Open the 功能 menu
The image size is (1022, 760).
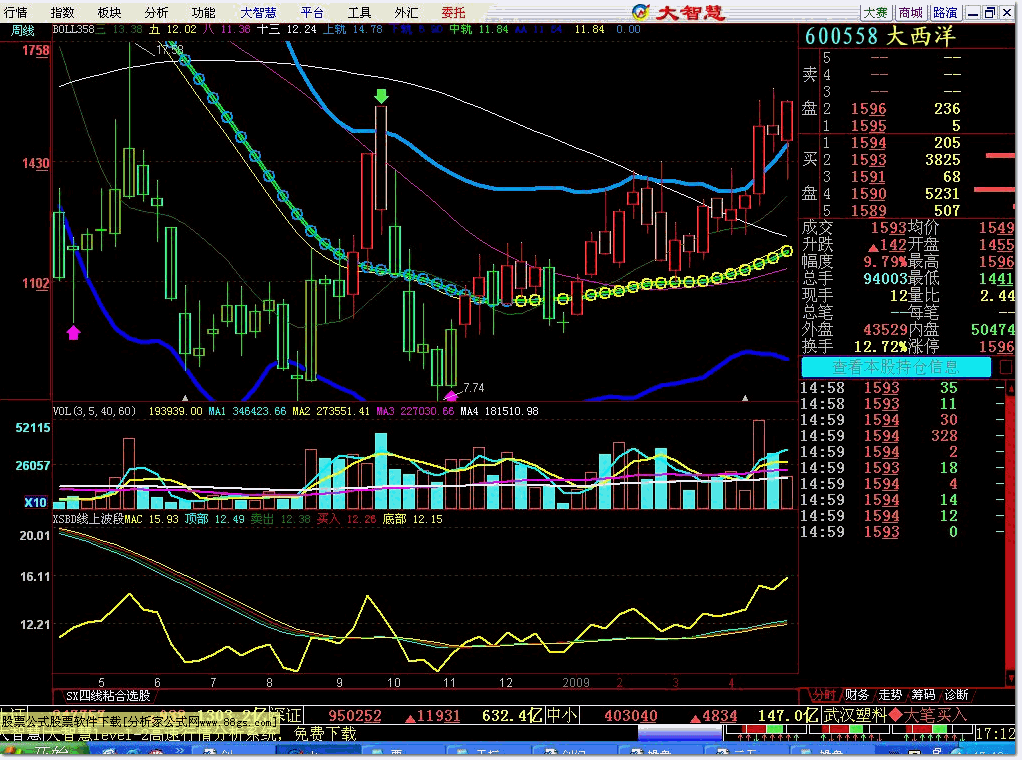203,12
